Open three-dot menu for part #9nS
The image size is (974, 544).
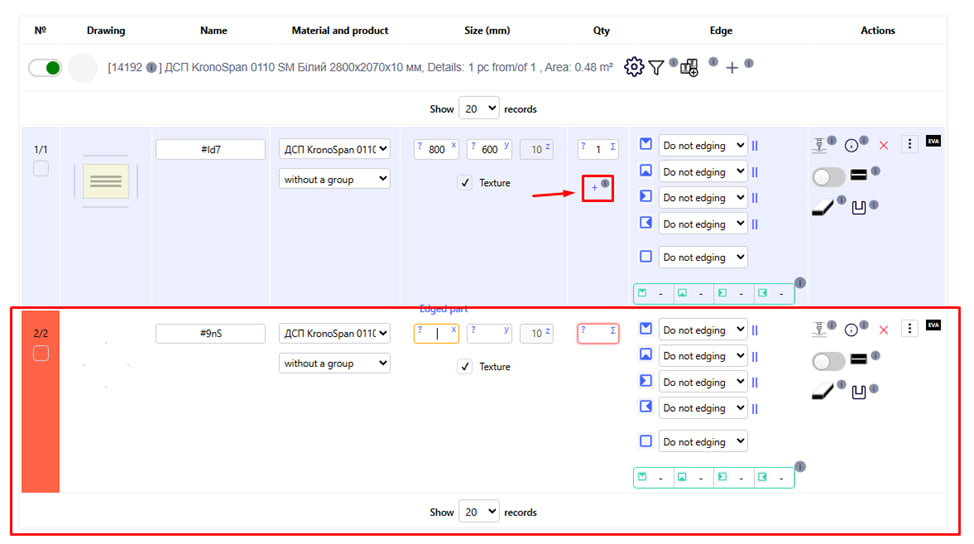[x=909, y=328]
